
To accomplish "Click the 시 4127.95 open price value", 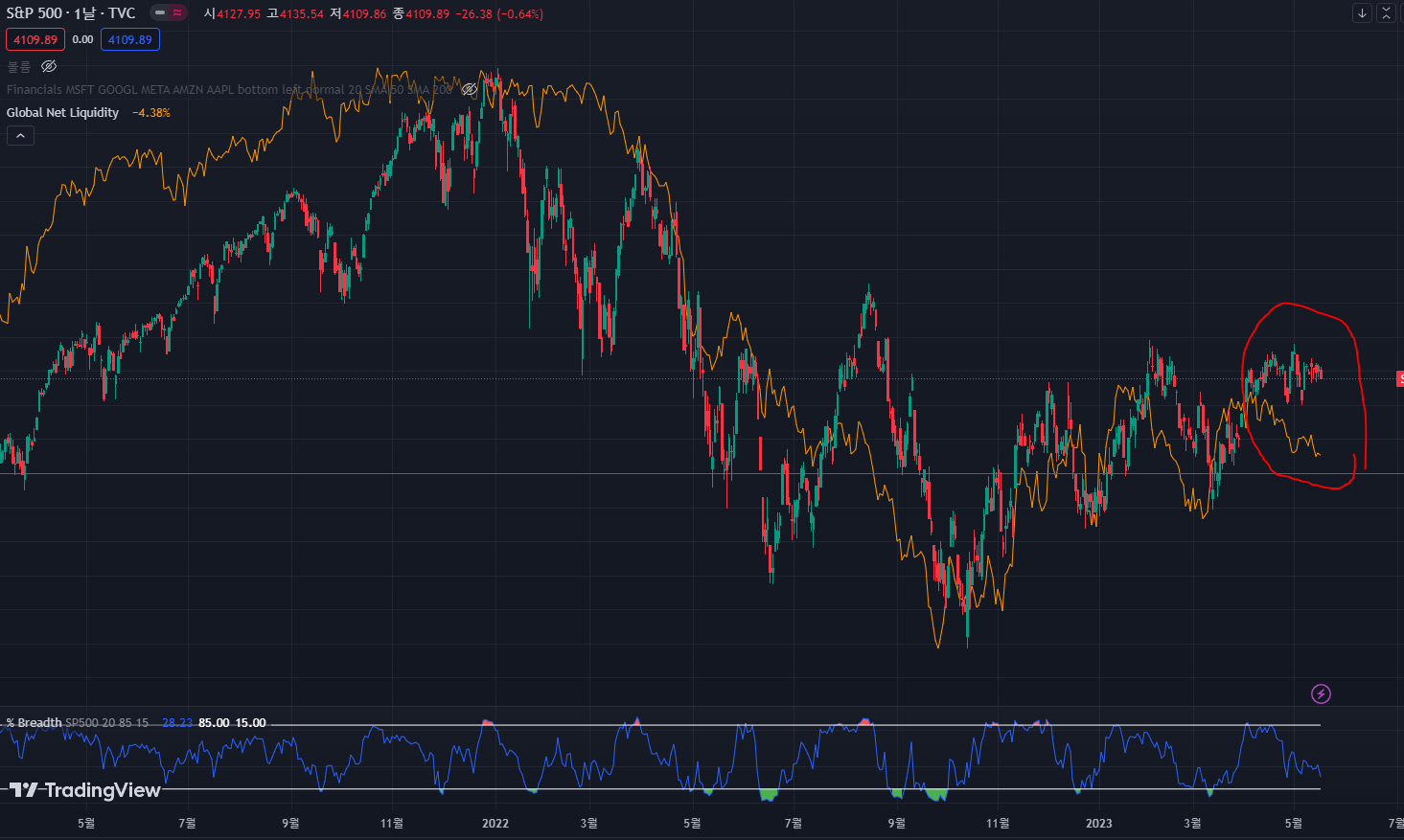I will coord(232,13).
